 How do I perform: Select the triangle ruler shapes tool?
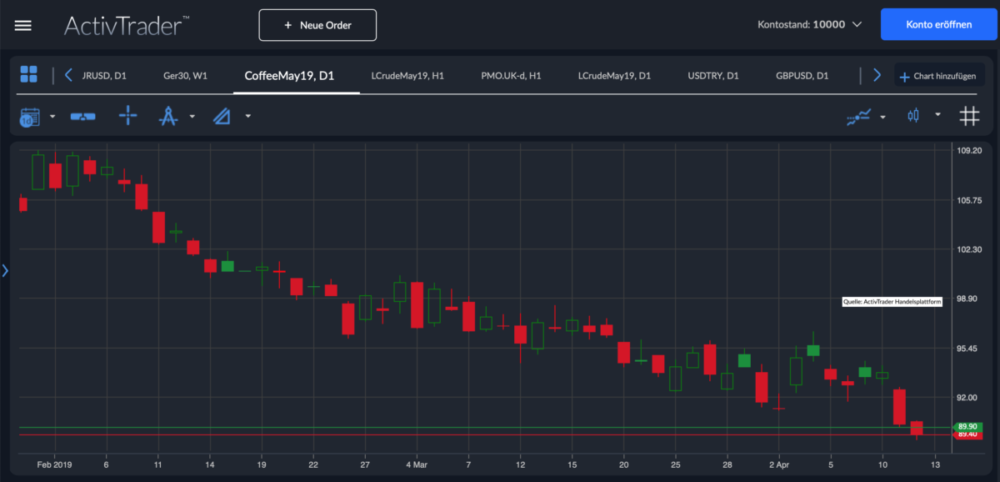[x=222, y=116]
